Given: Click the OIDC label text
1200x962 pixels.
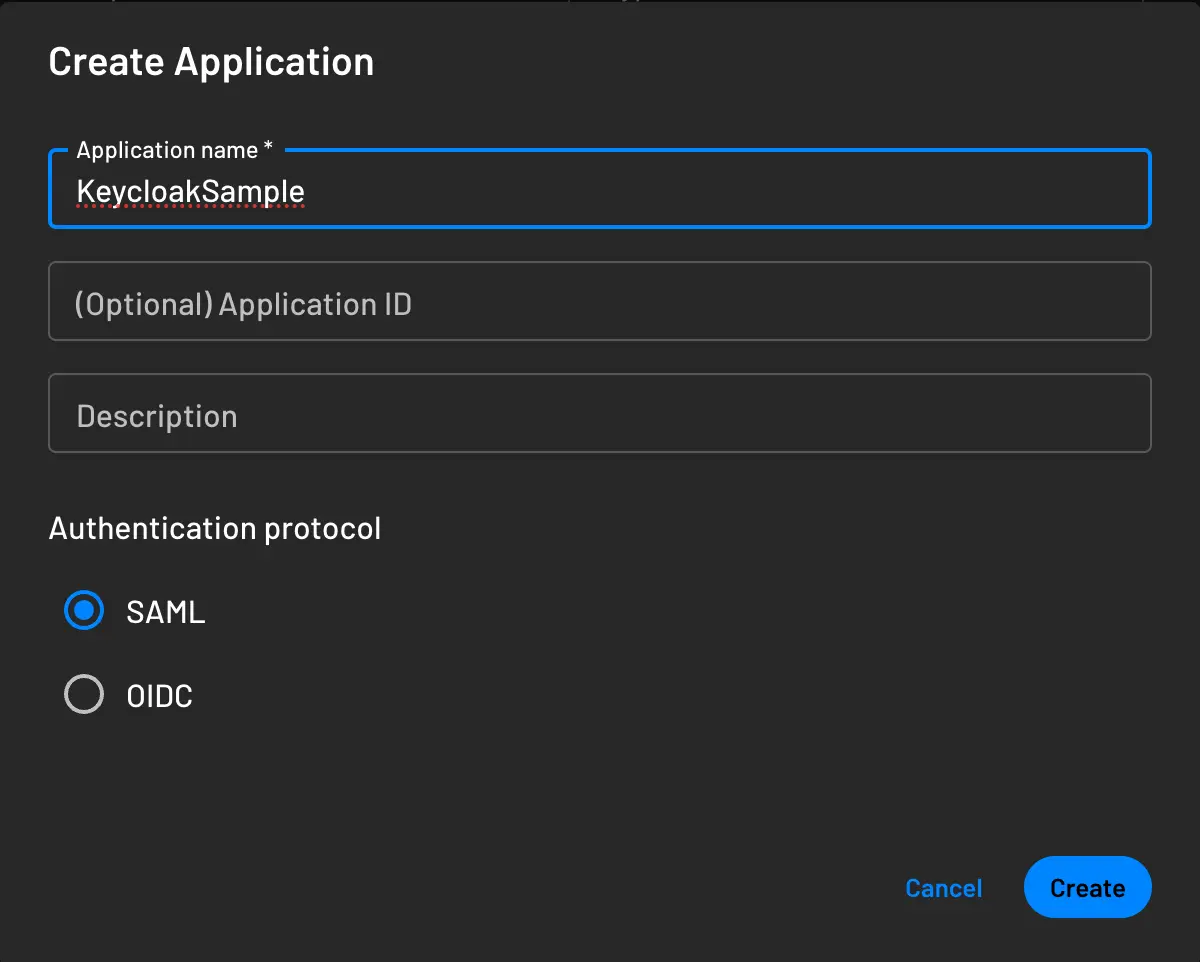Looking at the screenshot, I should (158, 694).
